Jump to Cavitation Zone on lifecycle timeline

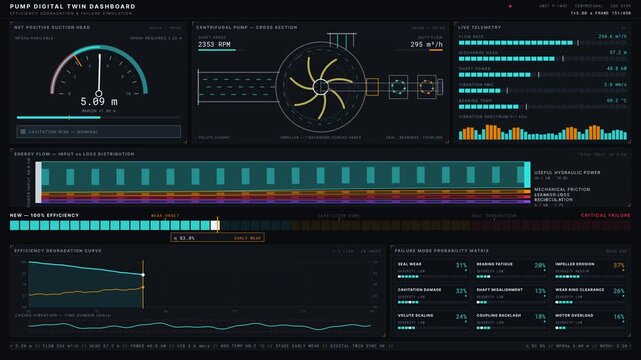(x=338, y=215)
